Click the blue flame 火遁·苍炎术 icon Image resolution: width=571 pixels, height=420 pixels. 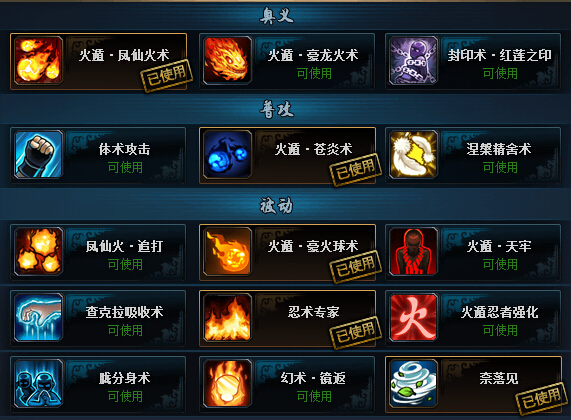point(227,154)
